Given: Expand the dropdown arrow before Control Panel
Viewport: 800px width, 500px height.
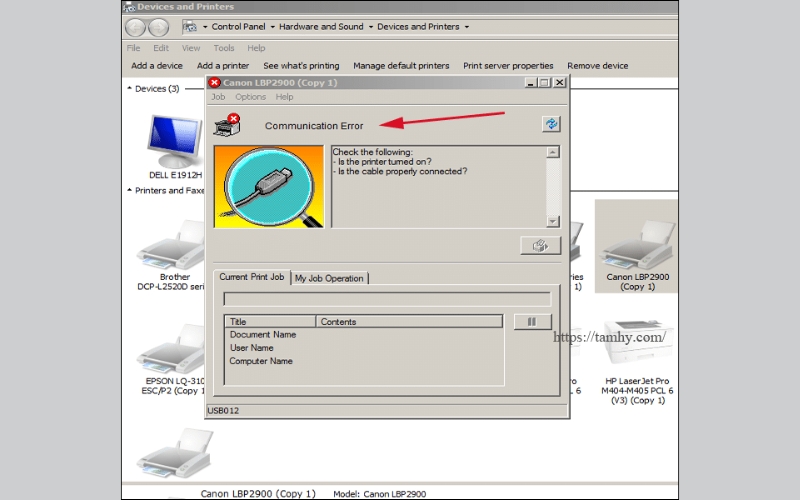Looking at the screenshot, I should click(x=205, y=27).
